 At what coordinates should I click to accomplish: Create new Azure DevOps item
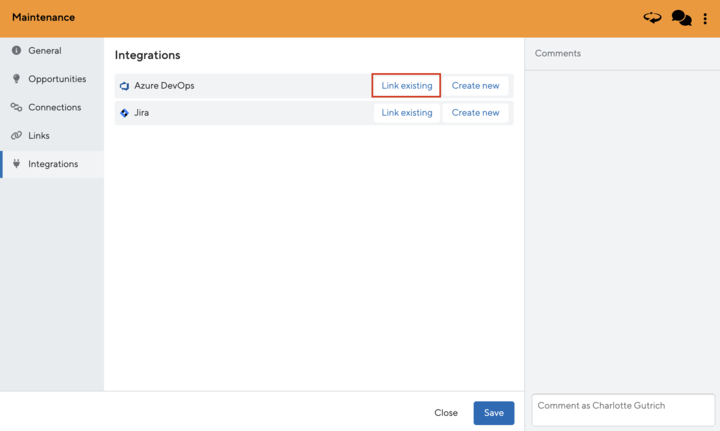pyautogui.click(x=475, y=86)
